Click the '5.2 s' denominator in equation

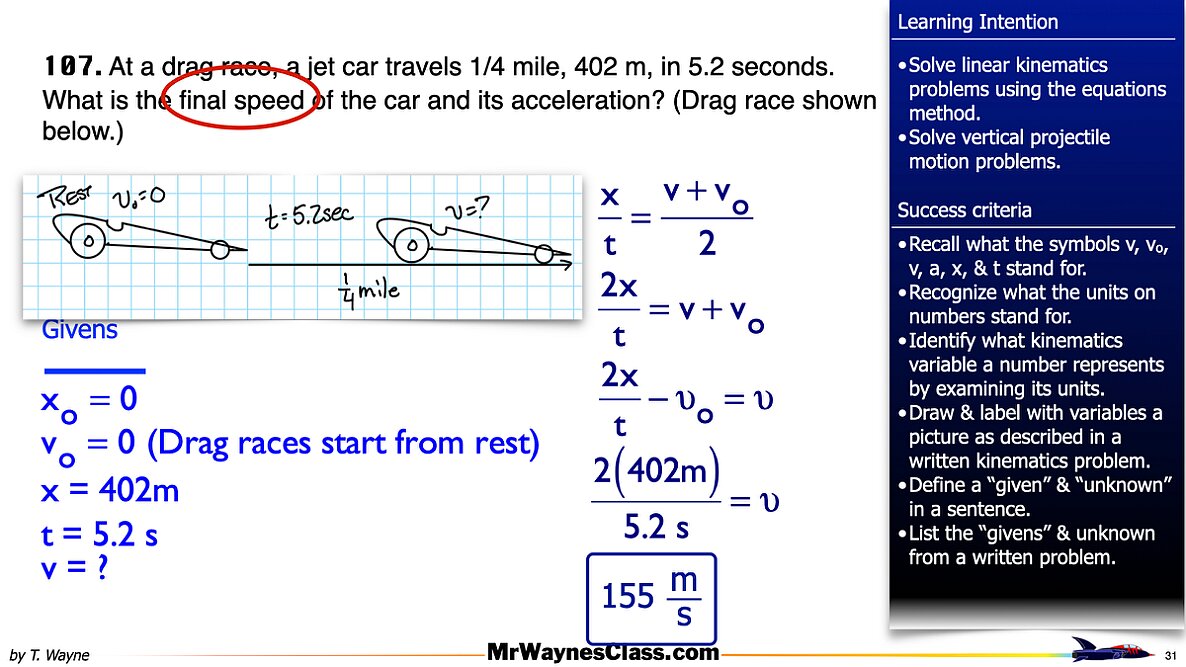pos(656,526)
